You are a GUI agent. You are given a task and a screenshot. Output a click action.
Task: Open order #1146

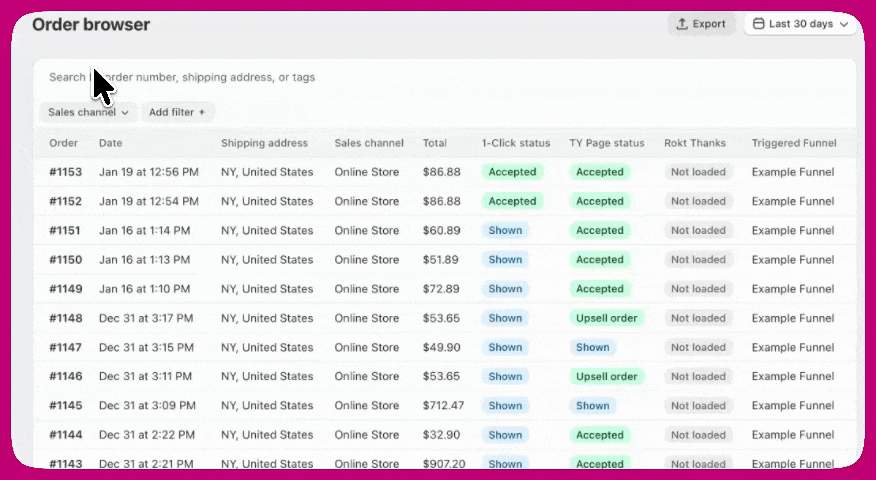pos(65,377)
